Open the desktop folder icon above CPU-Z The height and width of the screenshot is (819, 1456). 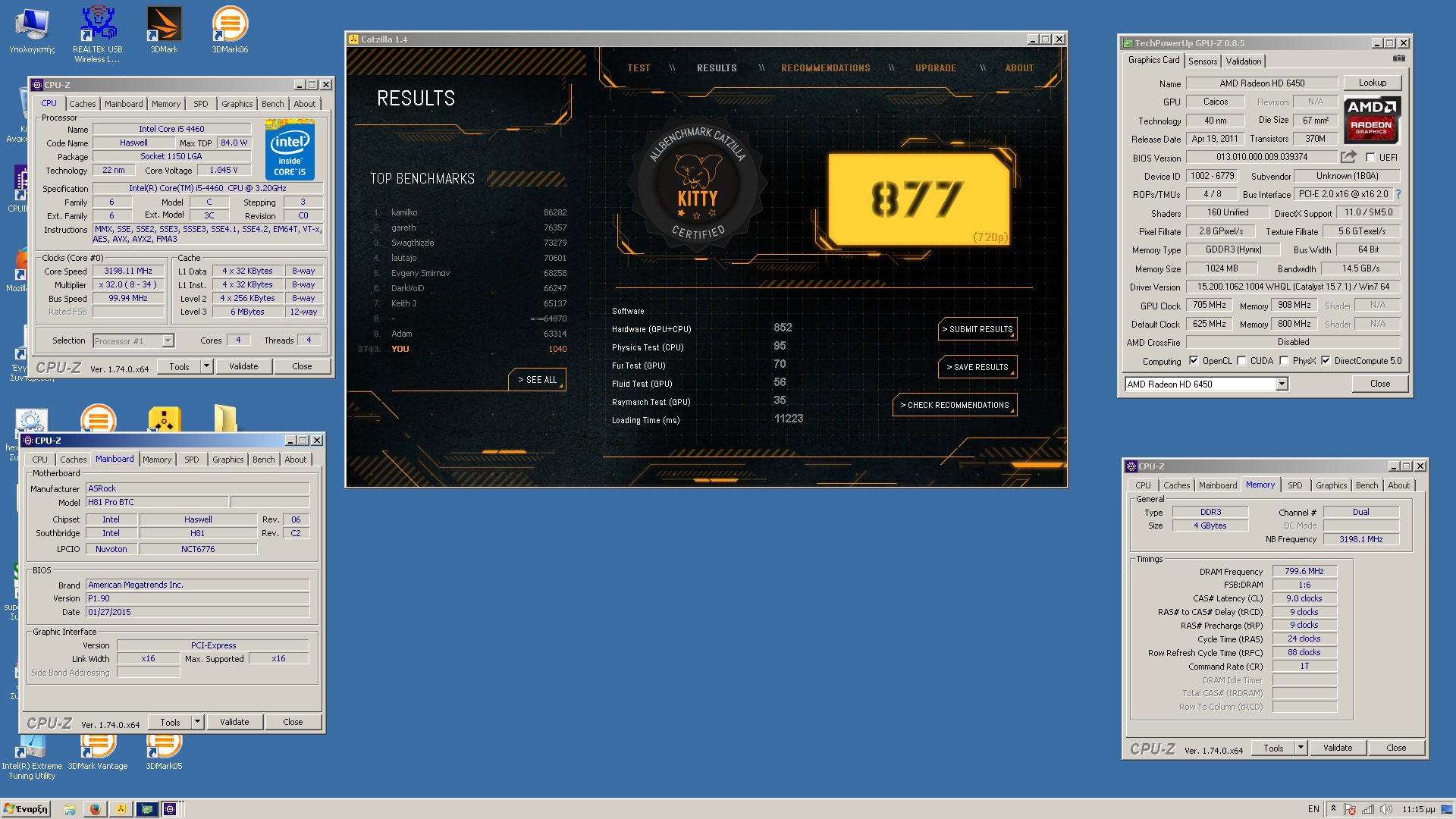tap(225, 419)
